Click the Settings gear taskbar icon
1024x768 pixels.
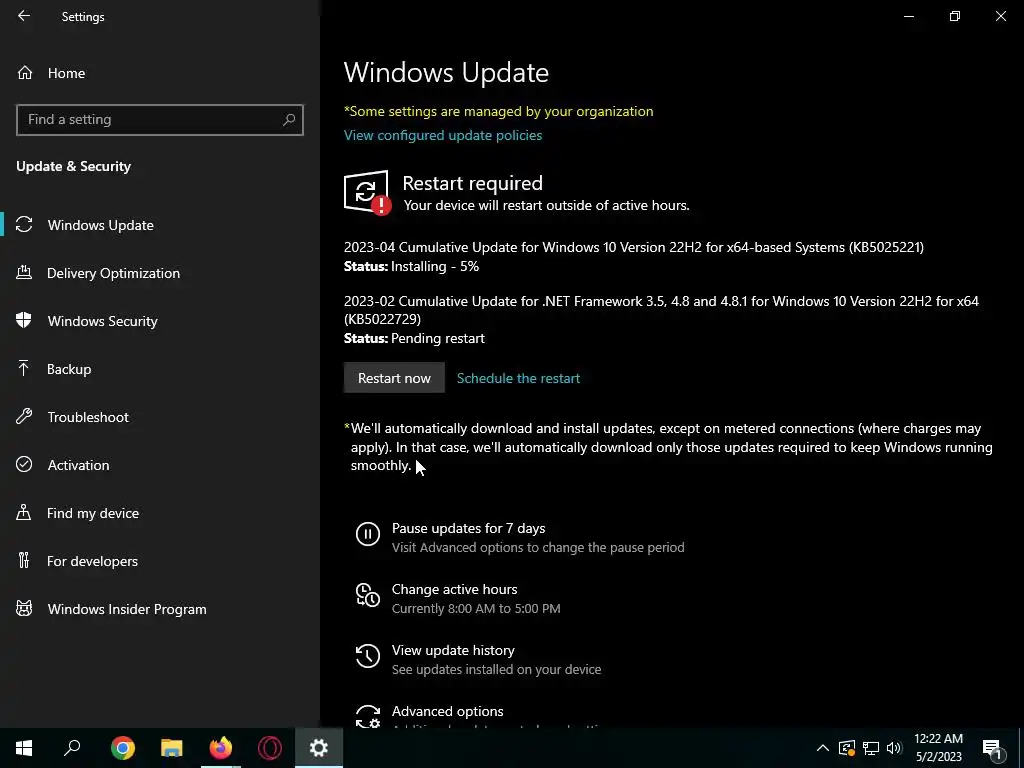pos(319,748)
